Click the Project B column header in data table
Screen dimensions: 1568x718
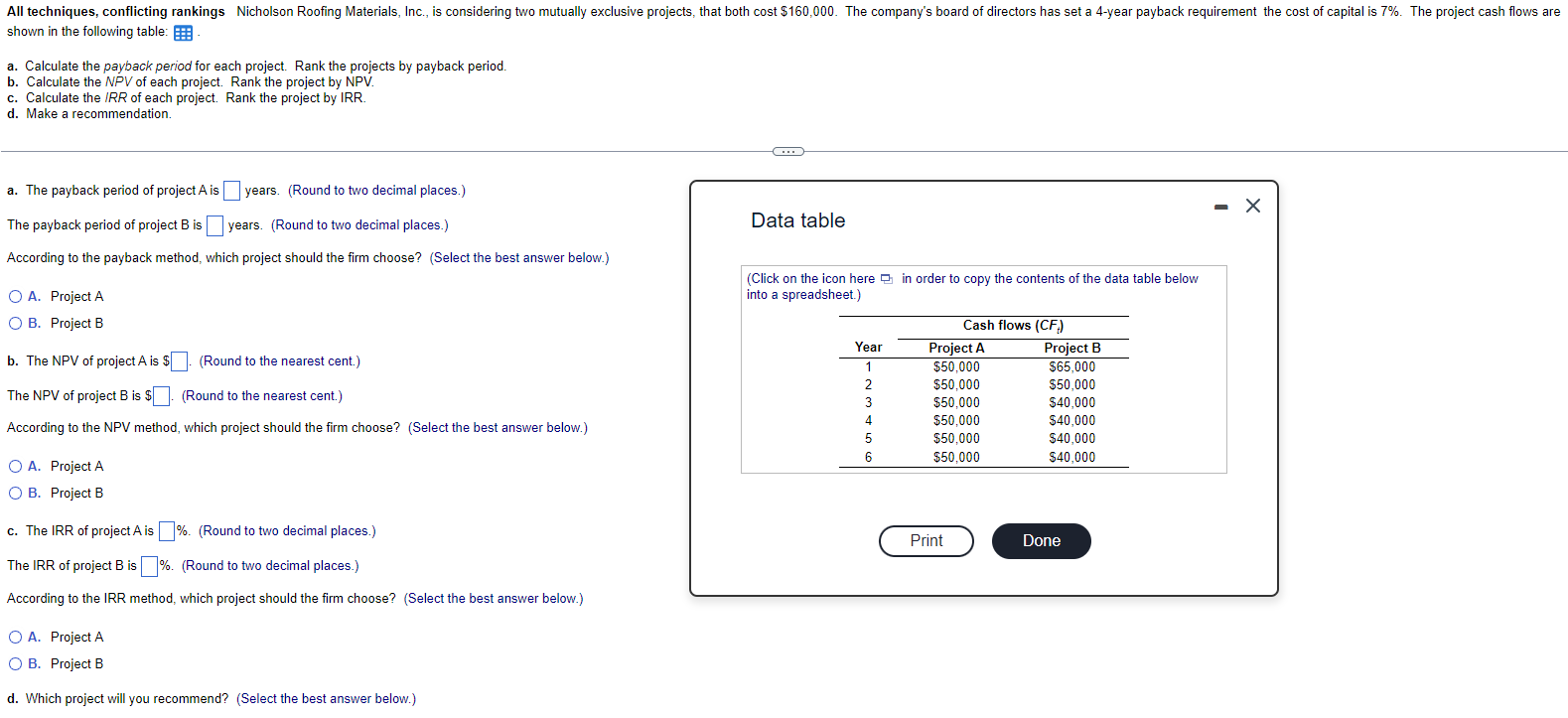pos(1072,349)
